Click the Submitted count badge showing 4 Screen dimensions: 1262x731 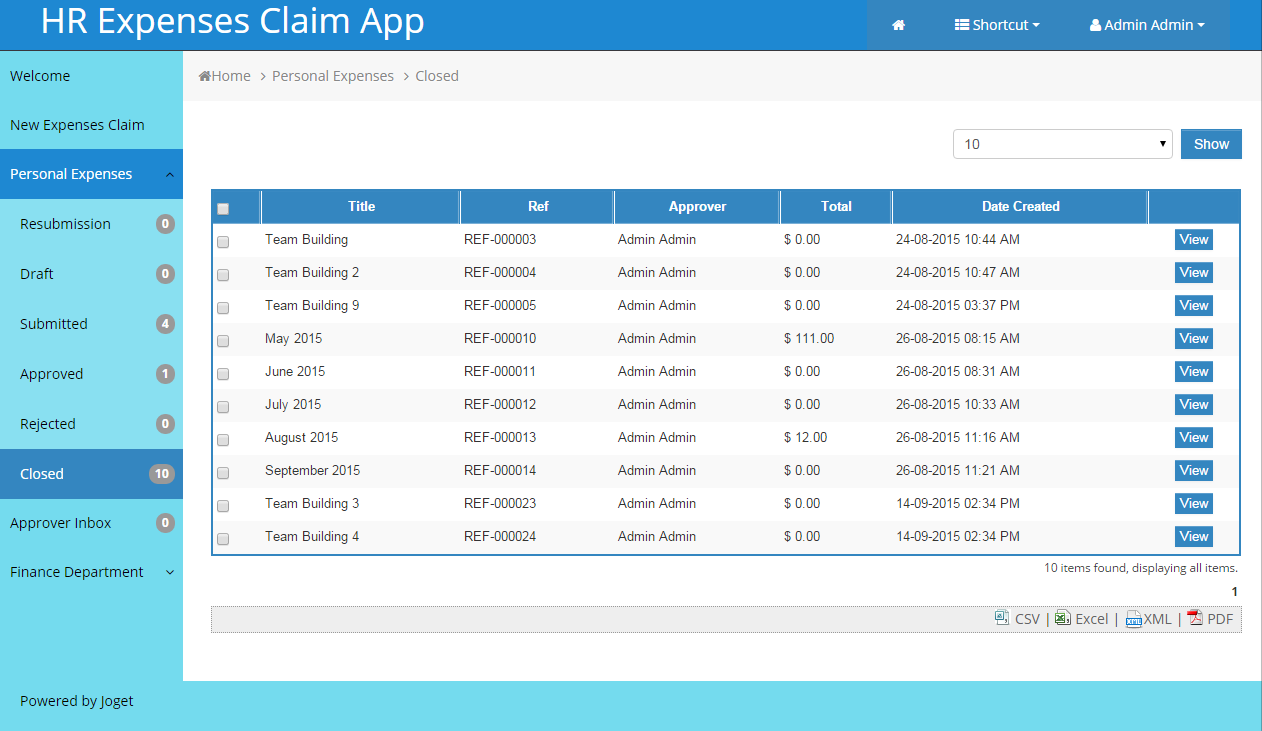(165, 324)
